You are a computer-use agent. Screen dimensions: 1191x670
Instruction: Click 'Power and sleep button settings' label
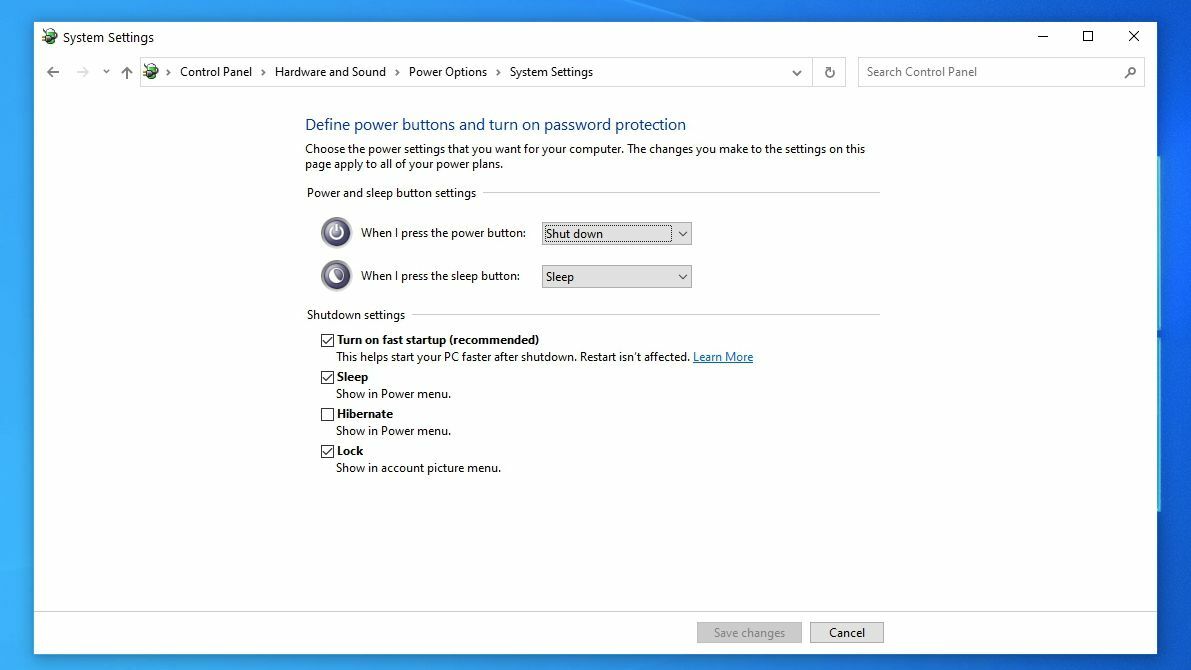[391, 193]
